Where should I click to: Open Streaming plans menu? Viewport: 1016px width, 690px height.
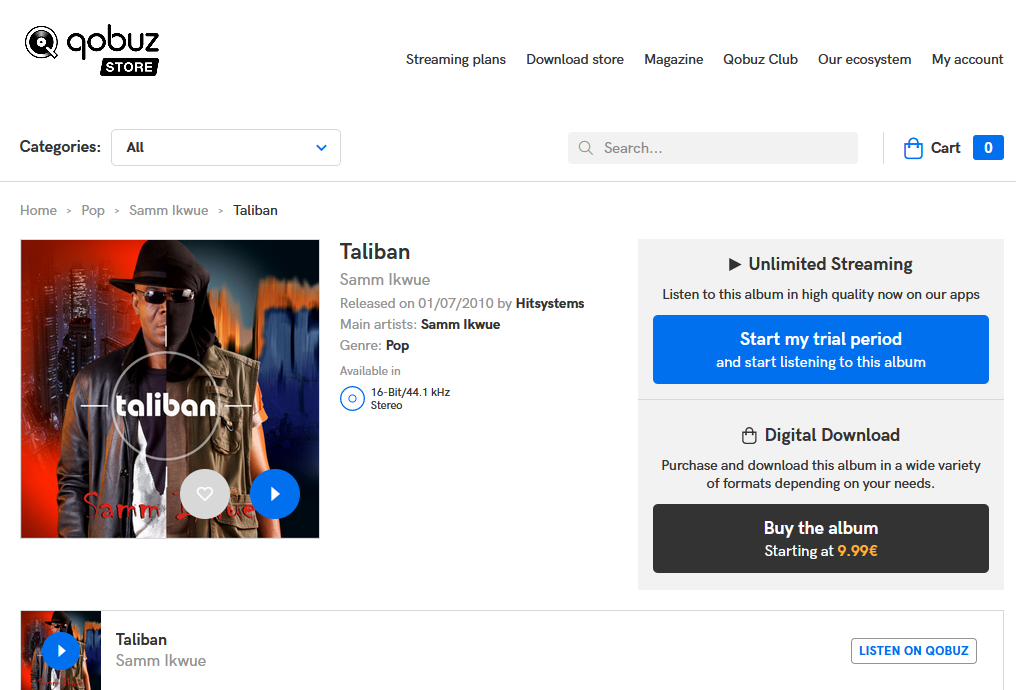pos(456,59)
